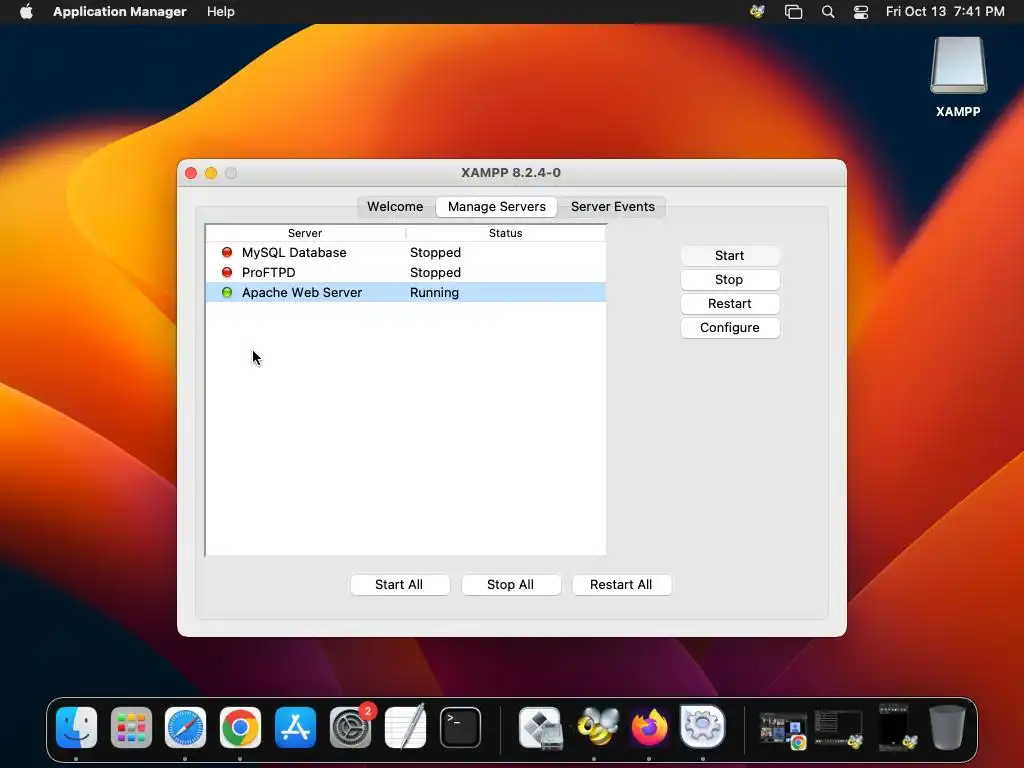The width and height of the screenshot is (1024, 768).
Task: Open Launchpad from the dock
Action: click(131, 728)
